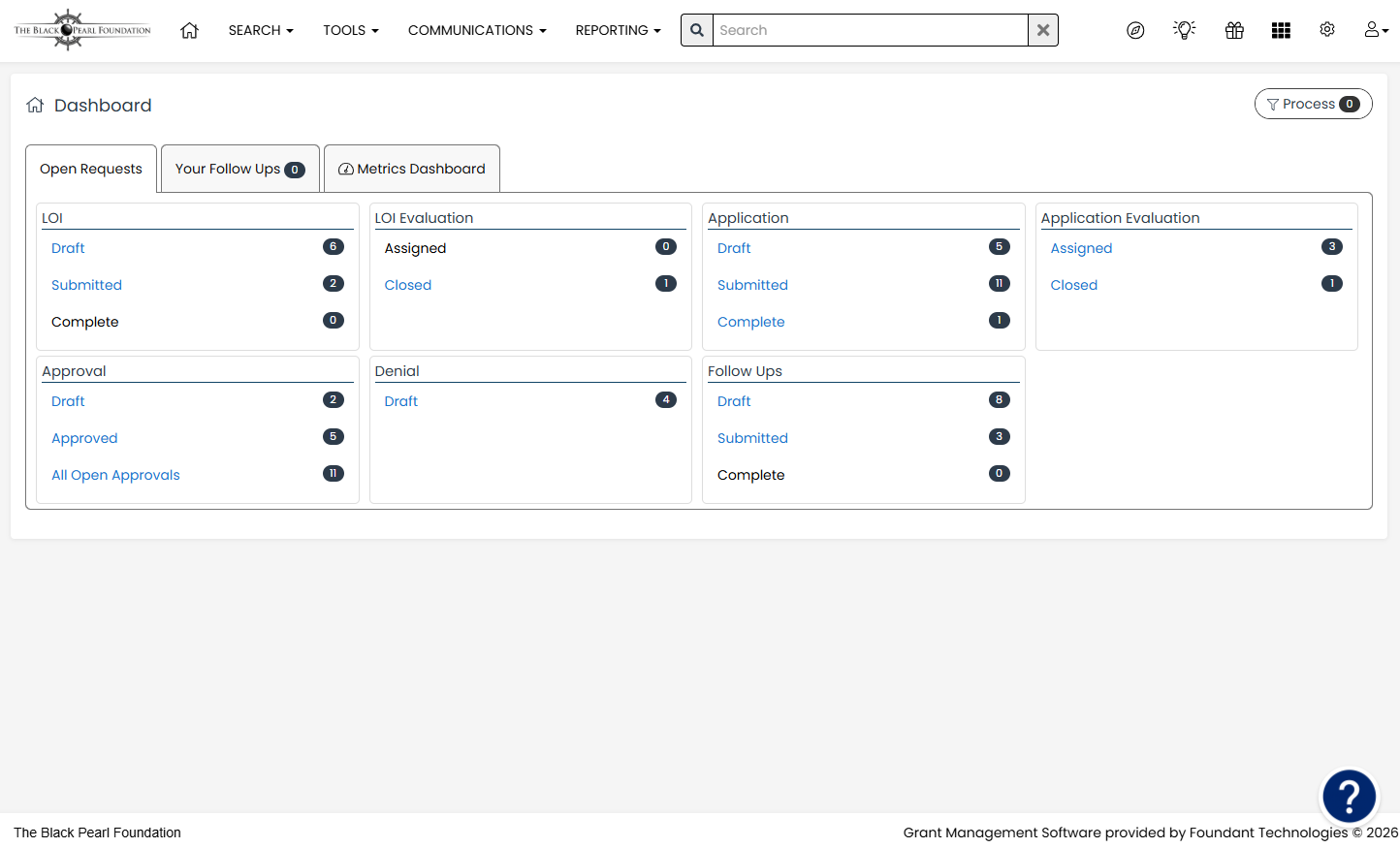Open the apps grid icon
Viewport: 1400px width, 848px height.
click(x=1281, y=30)
